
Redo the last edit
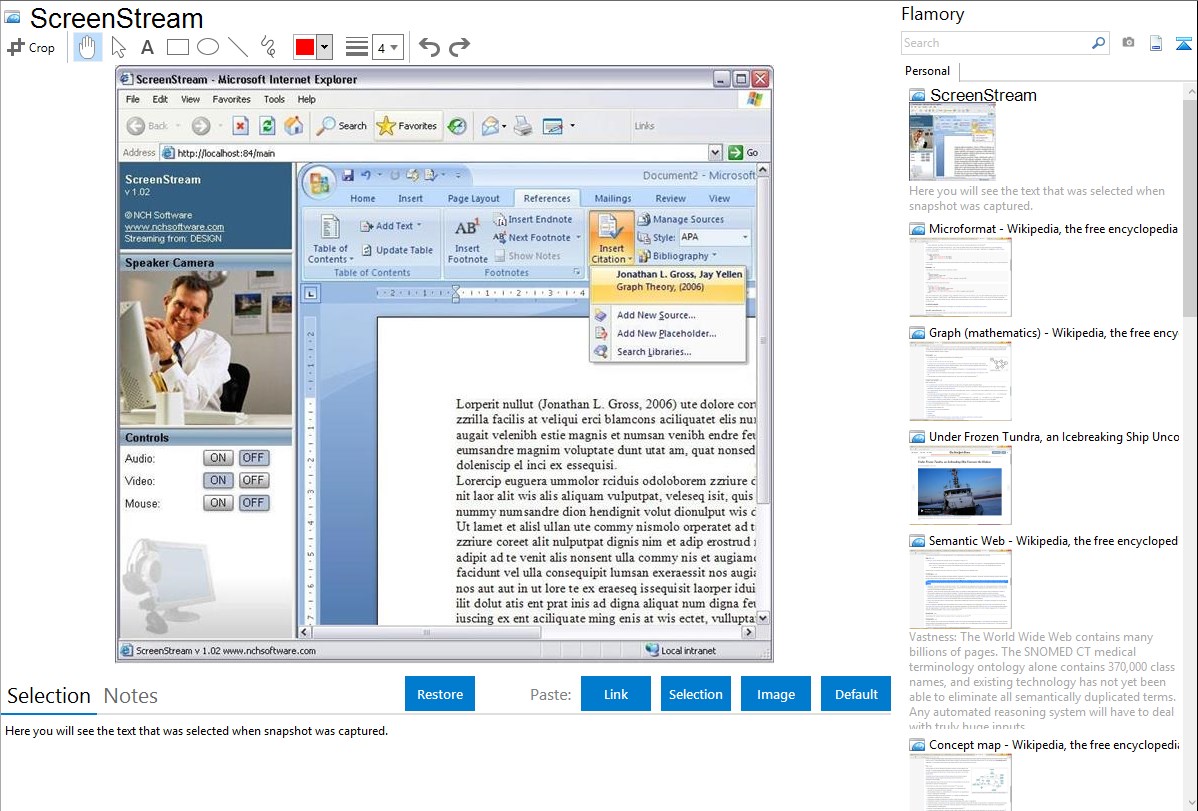coord(459,47)
